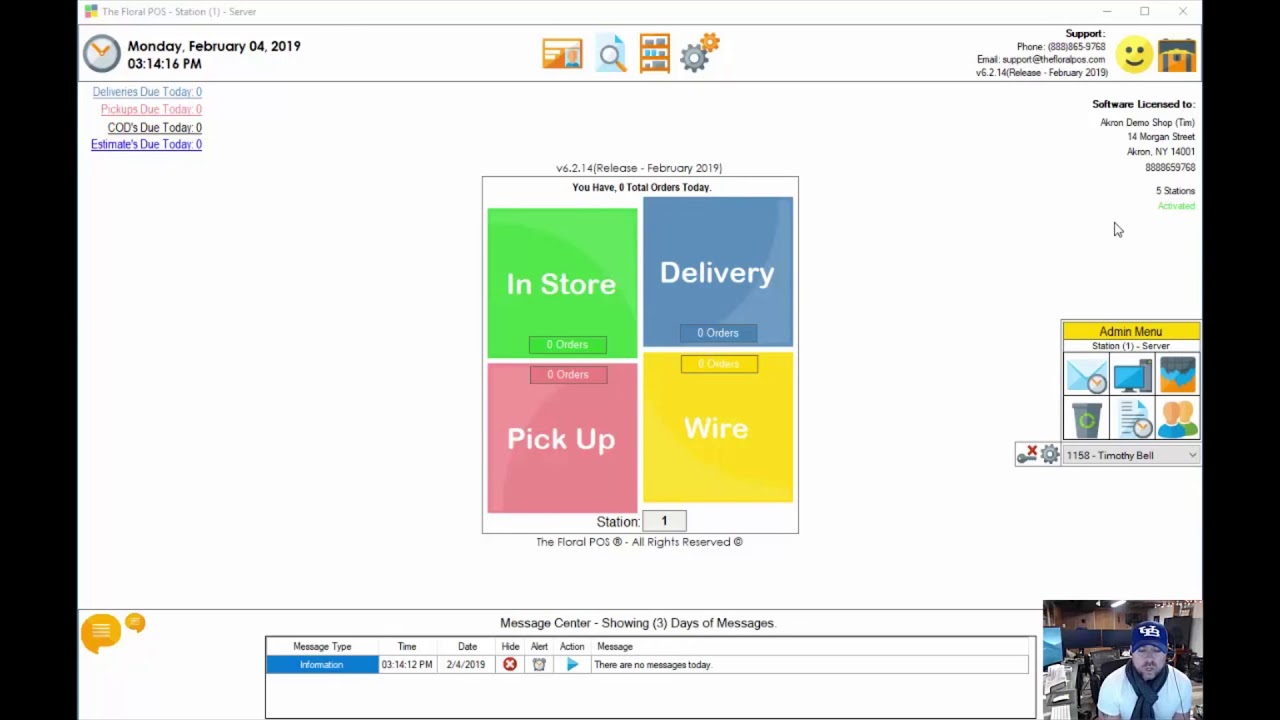
Task: Click the green Activated status text
Action: click(x=1176, y=206)
